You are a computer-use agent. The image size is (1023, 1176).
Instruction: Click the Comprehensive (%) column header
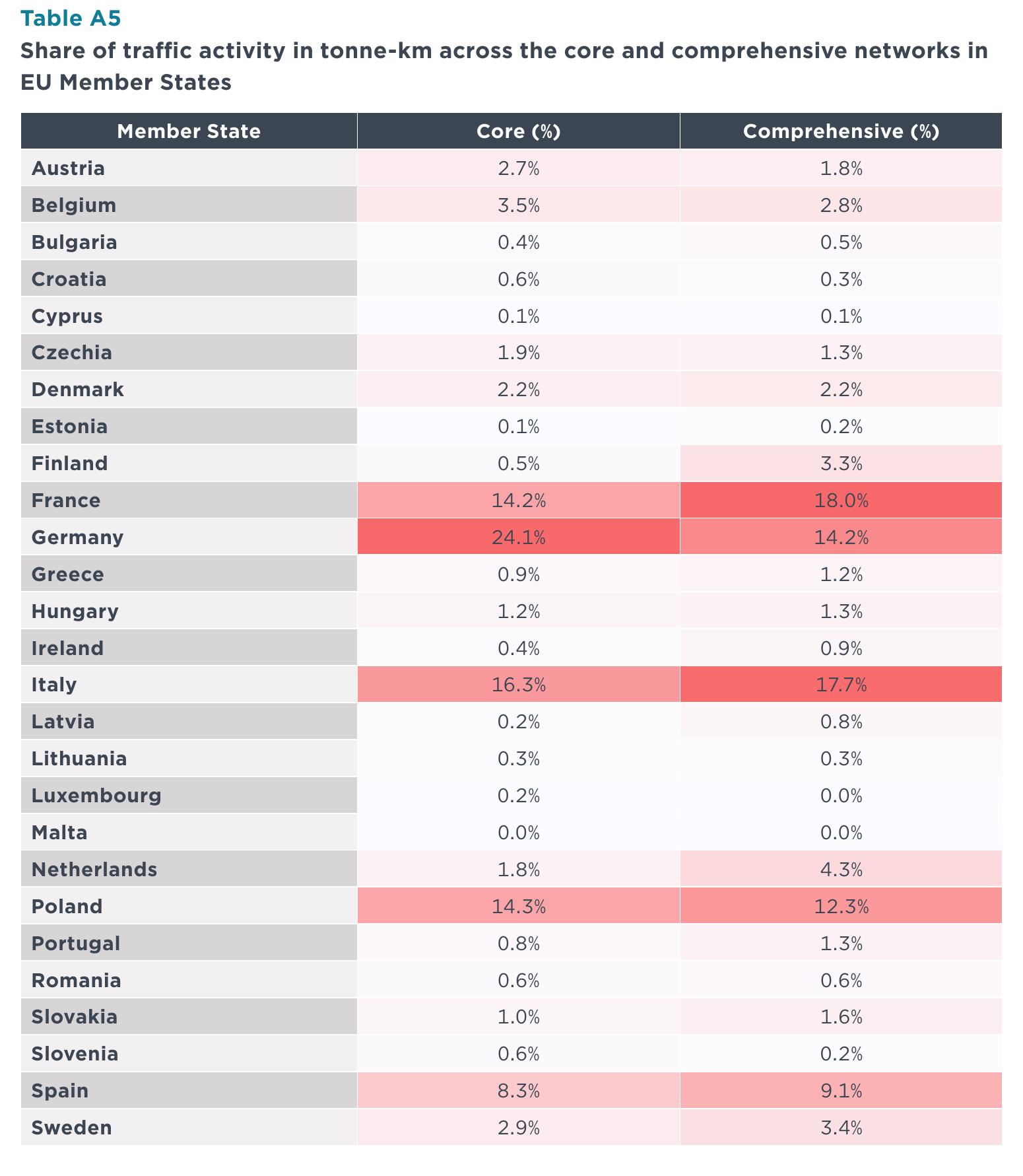841,131
